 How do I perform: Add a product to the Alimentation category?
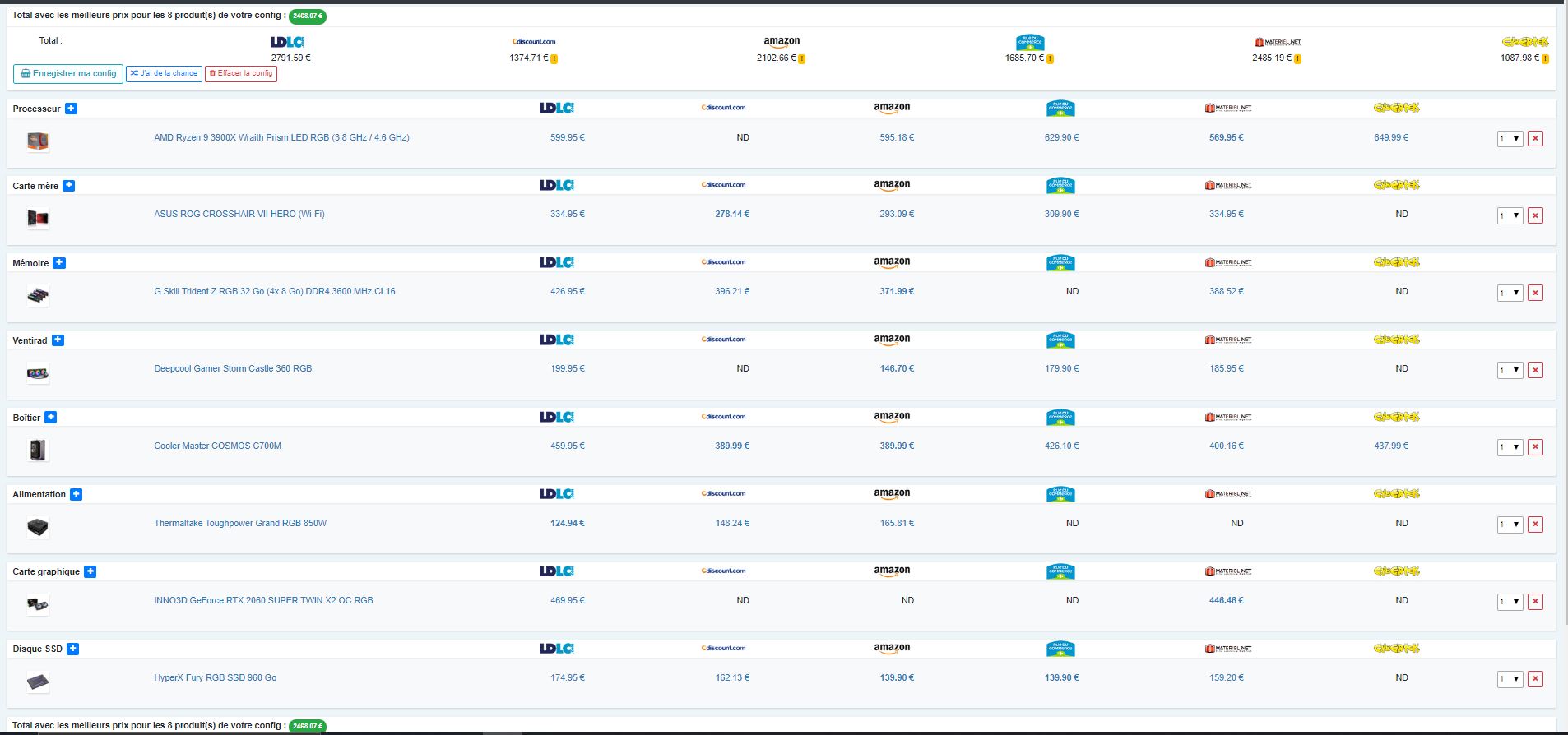point(77,494)
